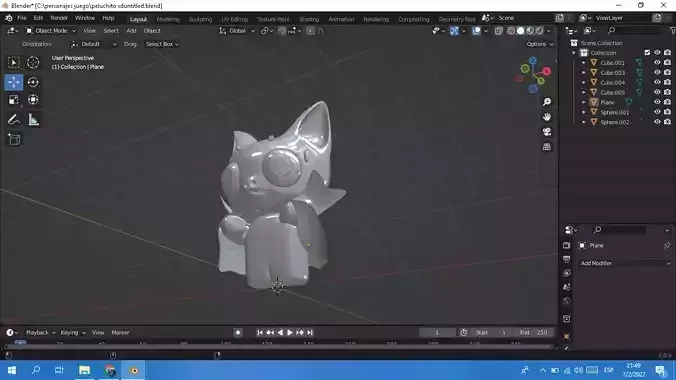Switch to rendered viewport shading
This screenshot has width=676, height=380.
click(539, 31)
